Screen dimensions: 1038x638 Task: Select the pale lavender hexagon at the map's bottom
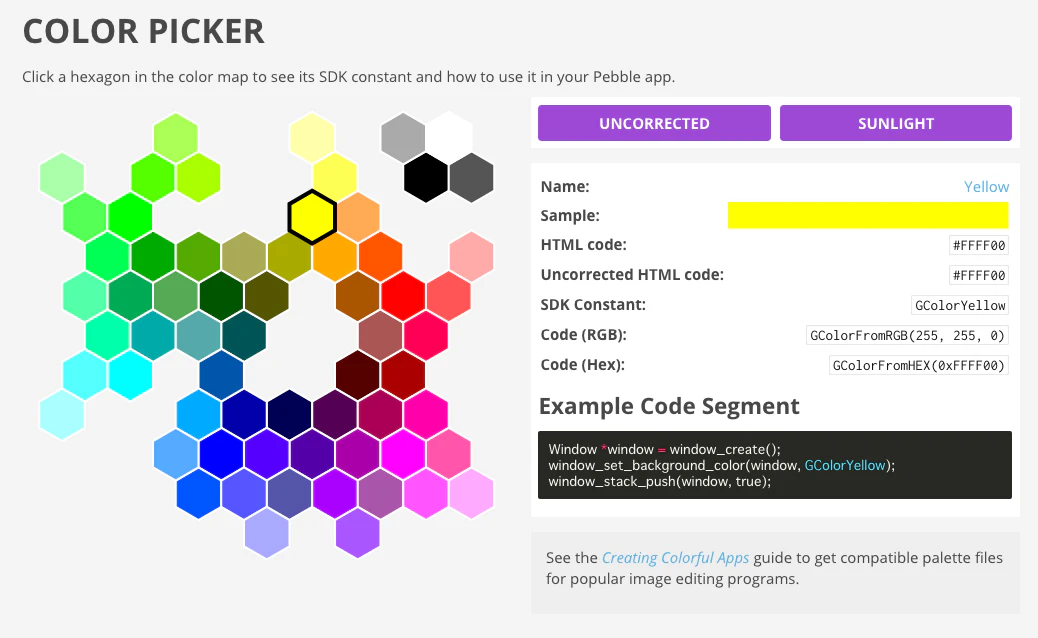point(267,533)
